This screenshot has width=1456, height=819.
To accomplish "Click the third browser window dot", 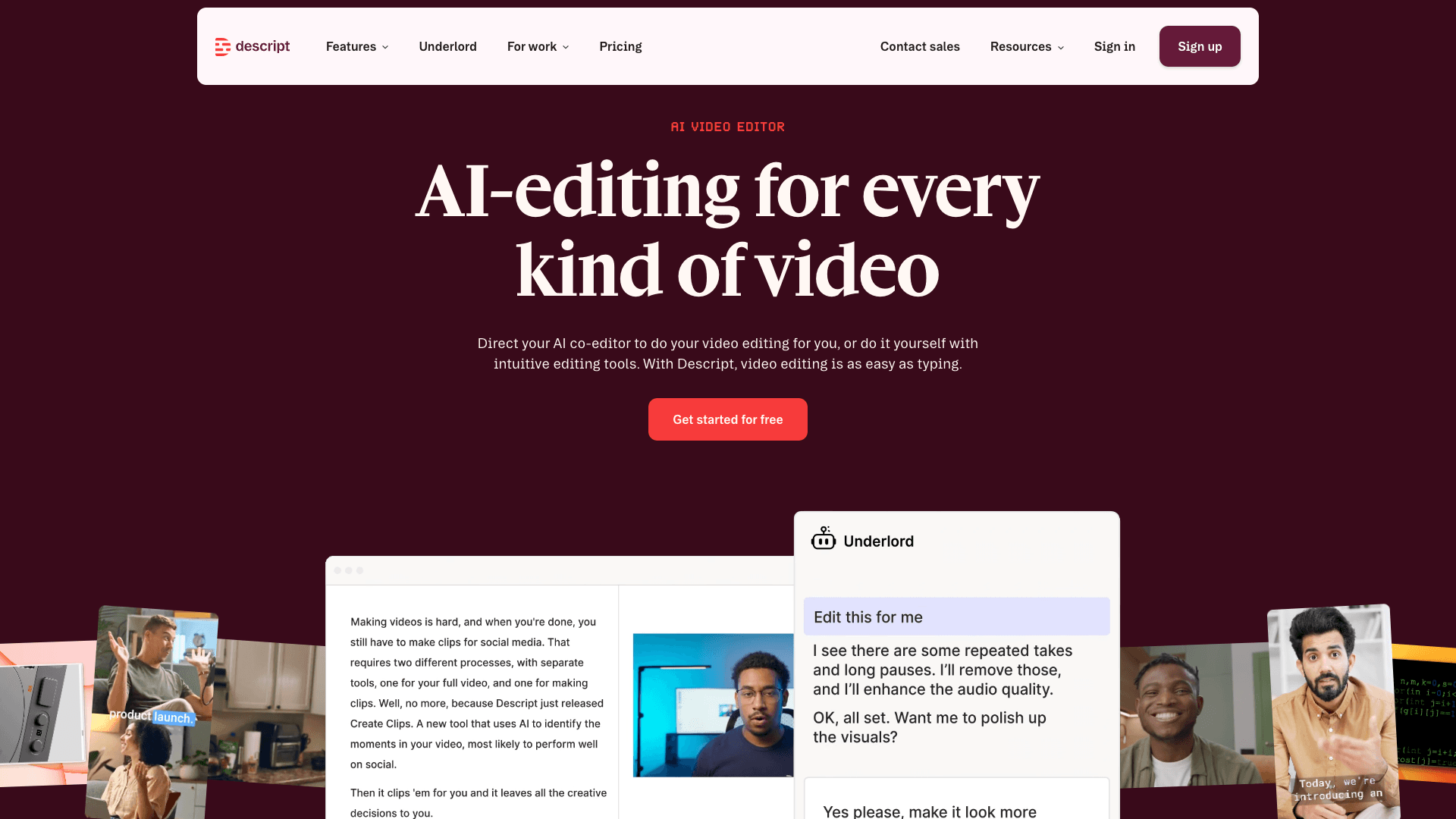I will pos(359,570).
